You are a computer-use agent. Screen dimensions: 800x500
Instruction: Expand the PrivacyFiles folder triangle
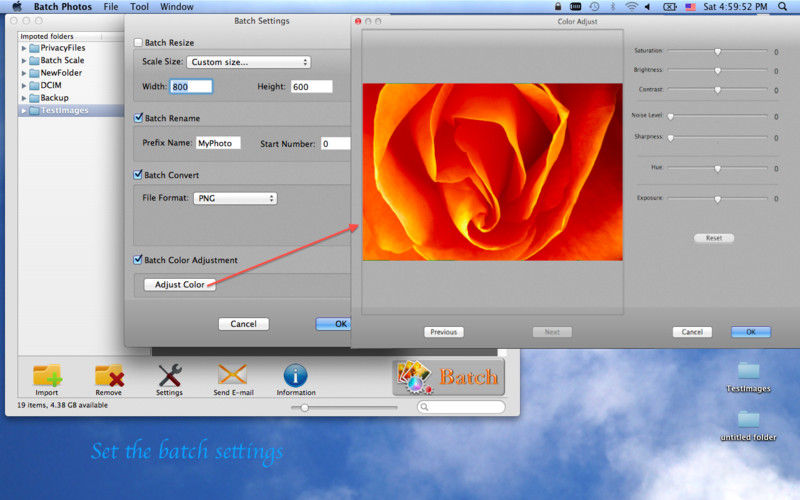(23, 48)
